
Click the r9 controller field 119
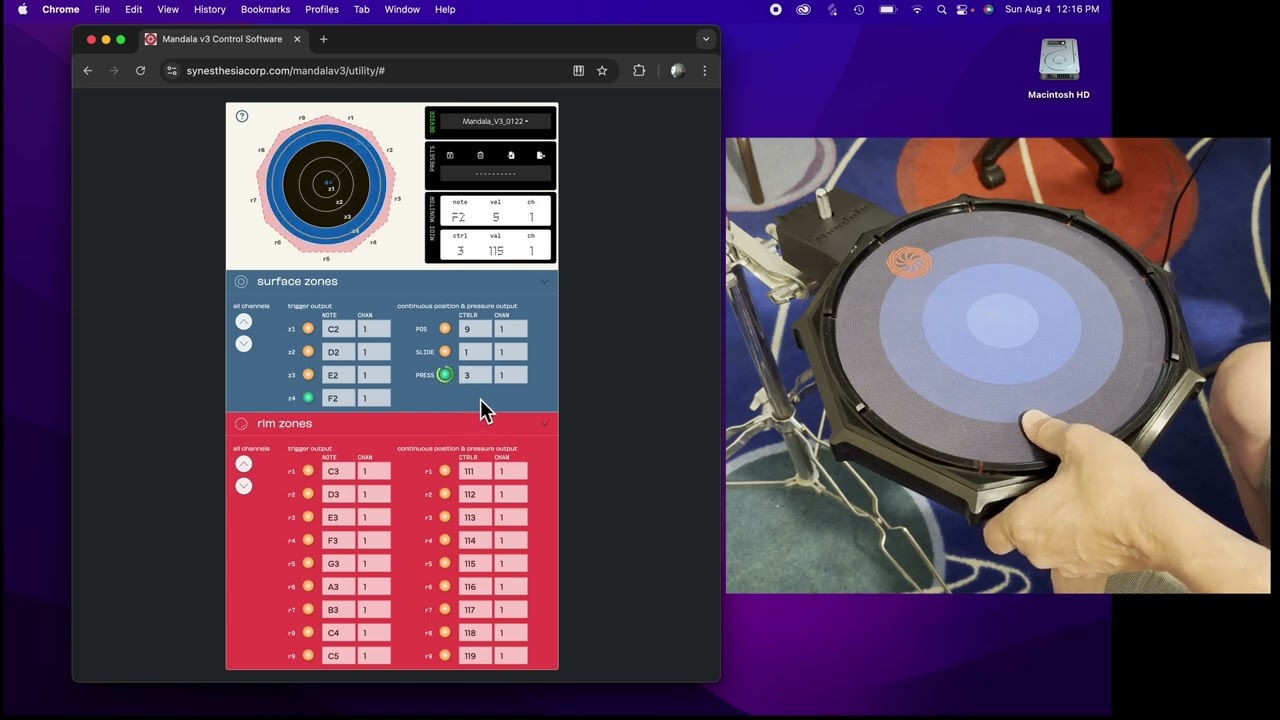click(x=475, y=656)
